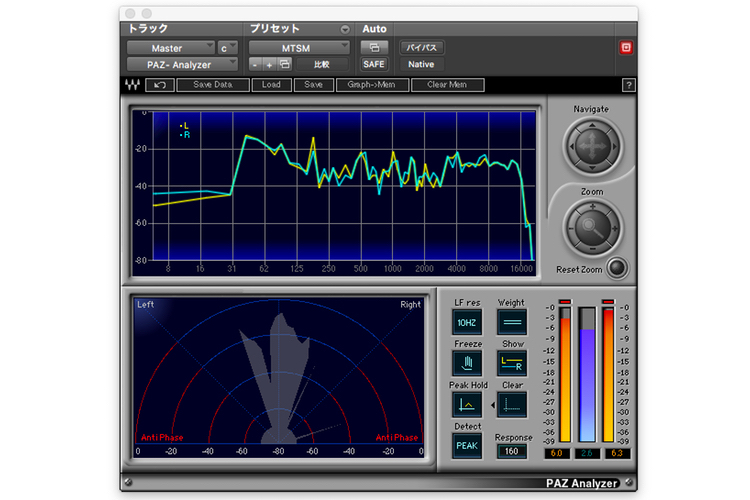Image resolution: width=750 pixels, height=500 pixels.
Task: Click the left meter red clip indicator
Action: point(565,301)
